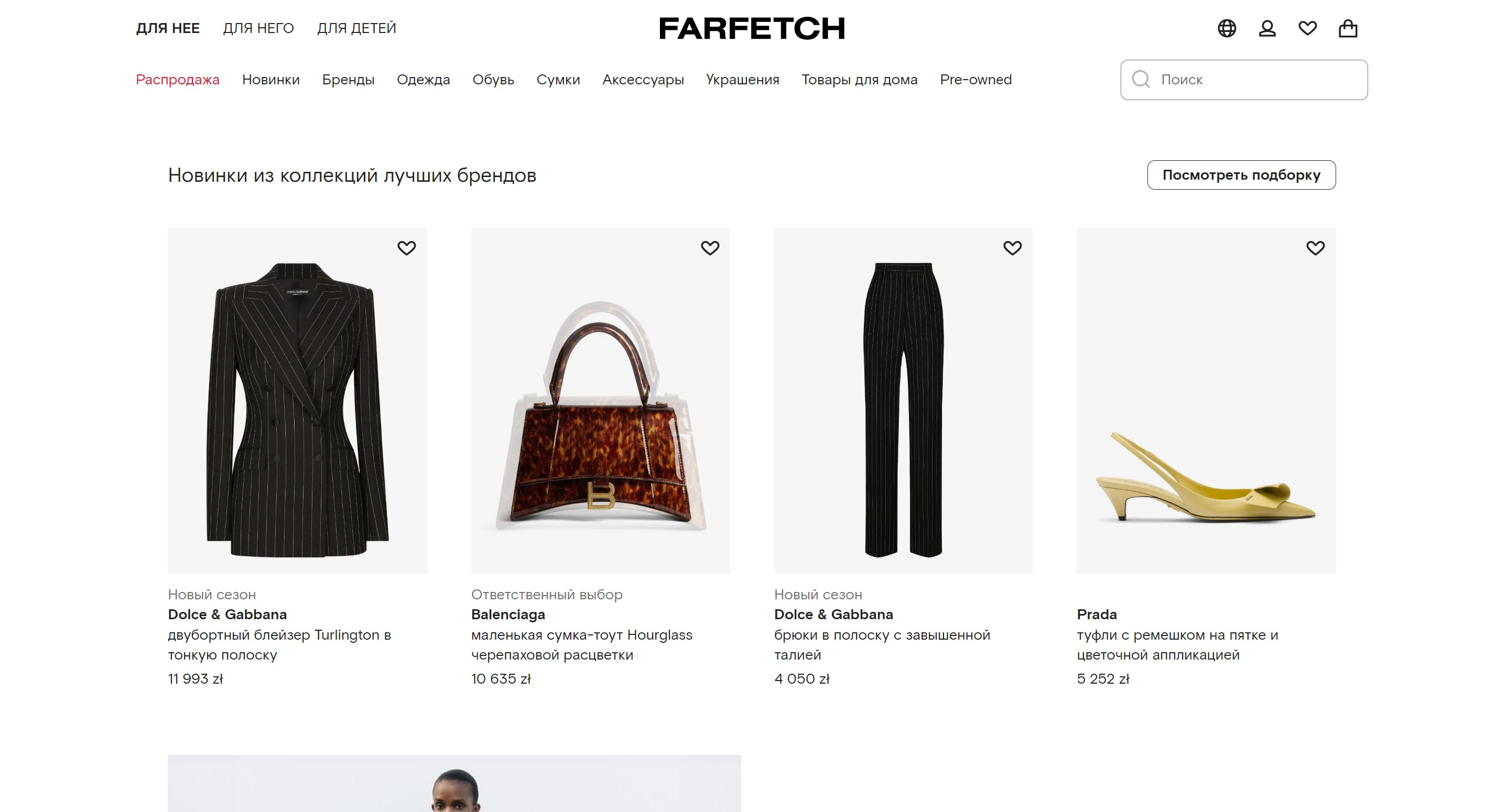Image resolution: width=1507 pixels, height=812 pixels.
Task: Open the Сумки category
Action: [558, 80]
